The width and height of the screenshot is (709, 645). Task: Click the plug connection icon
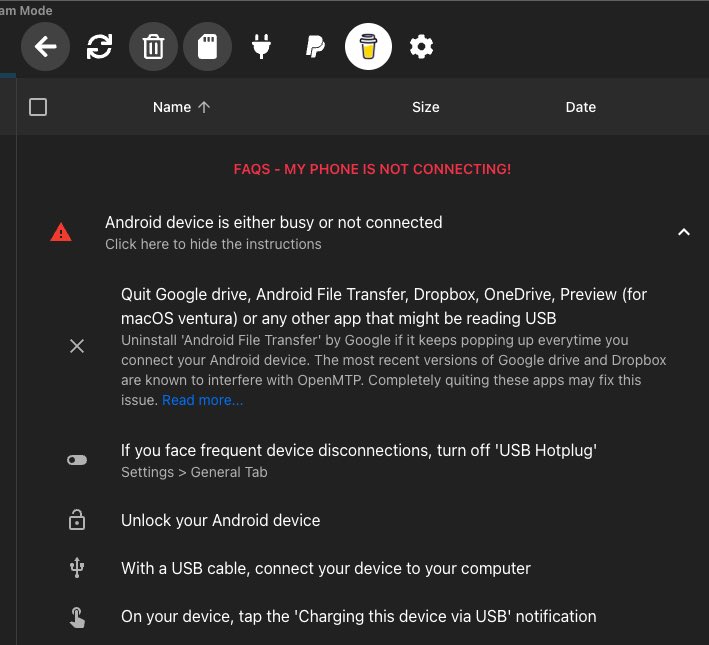click(261, 47)
